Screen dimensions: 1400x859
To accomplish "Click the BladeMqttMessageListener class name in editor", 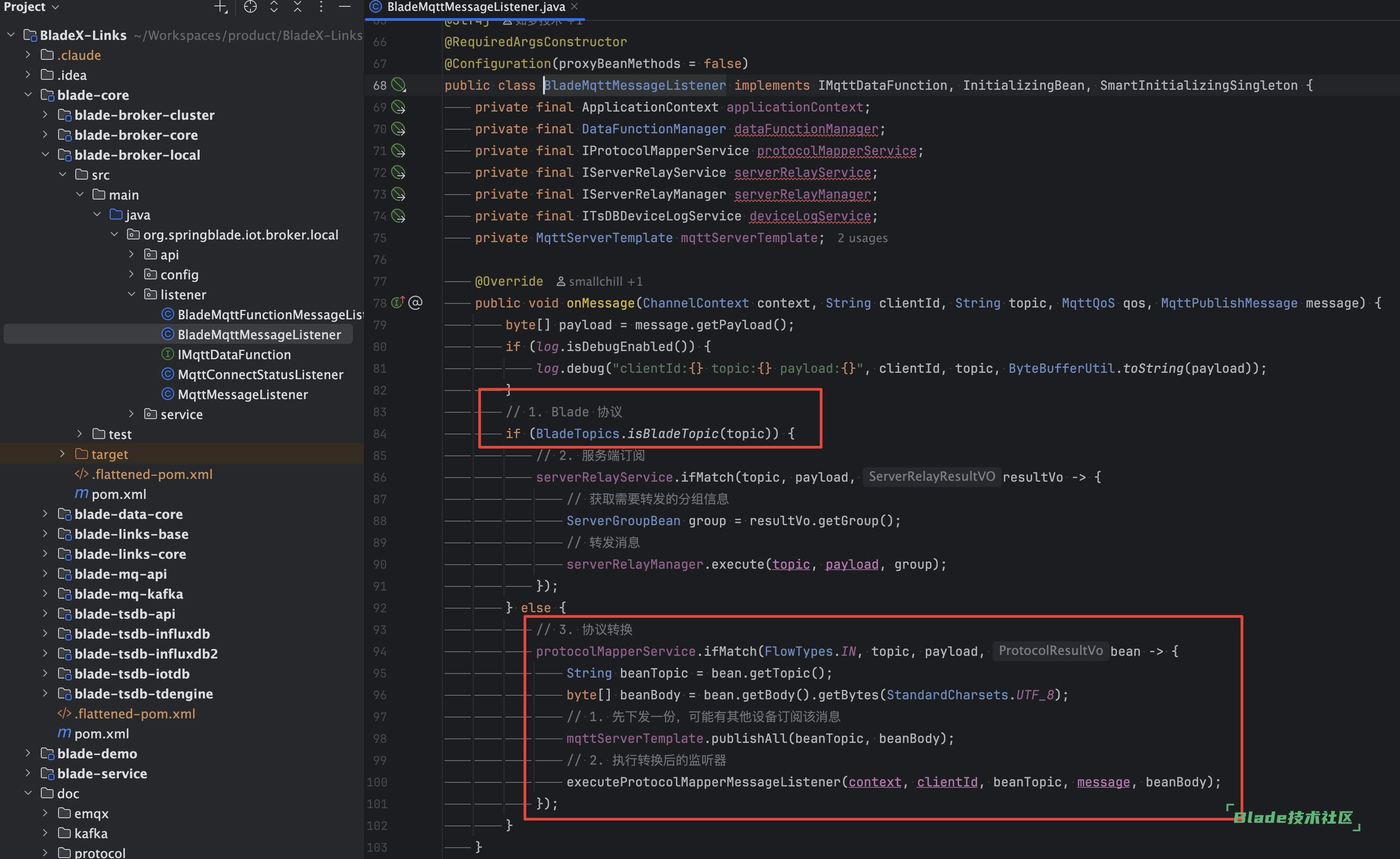I will [635, 85].
